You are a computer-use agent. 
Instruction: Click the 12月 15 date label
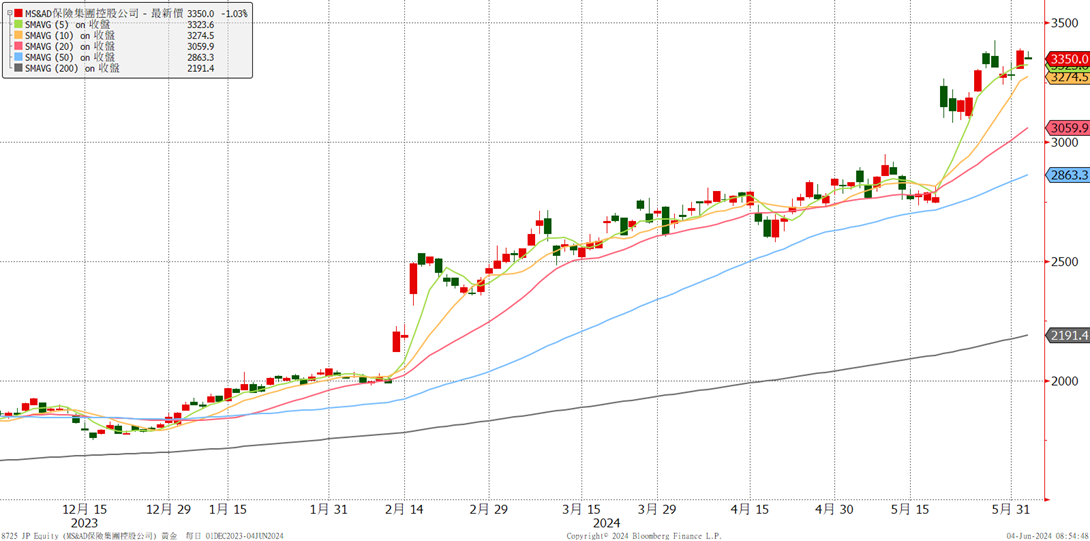[84, 509]
